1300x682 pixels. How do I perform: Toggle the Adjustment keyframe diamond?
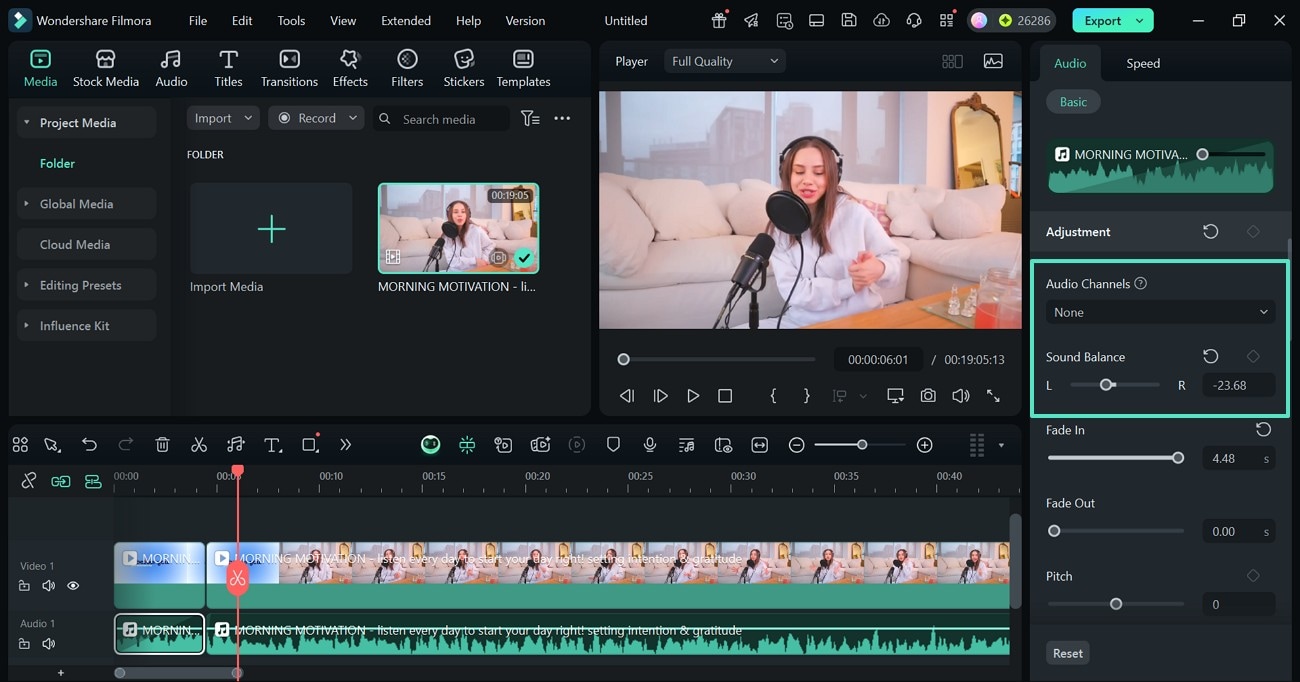1253,231
